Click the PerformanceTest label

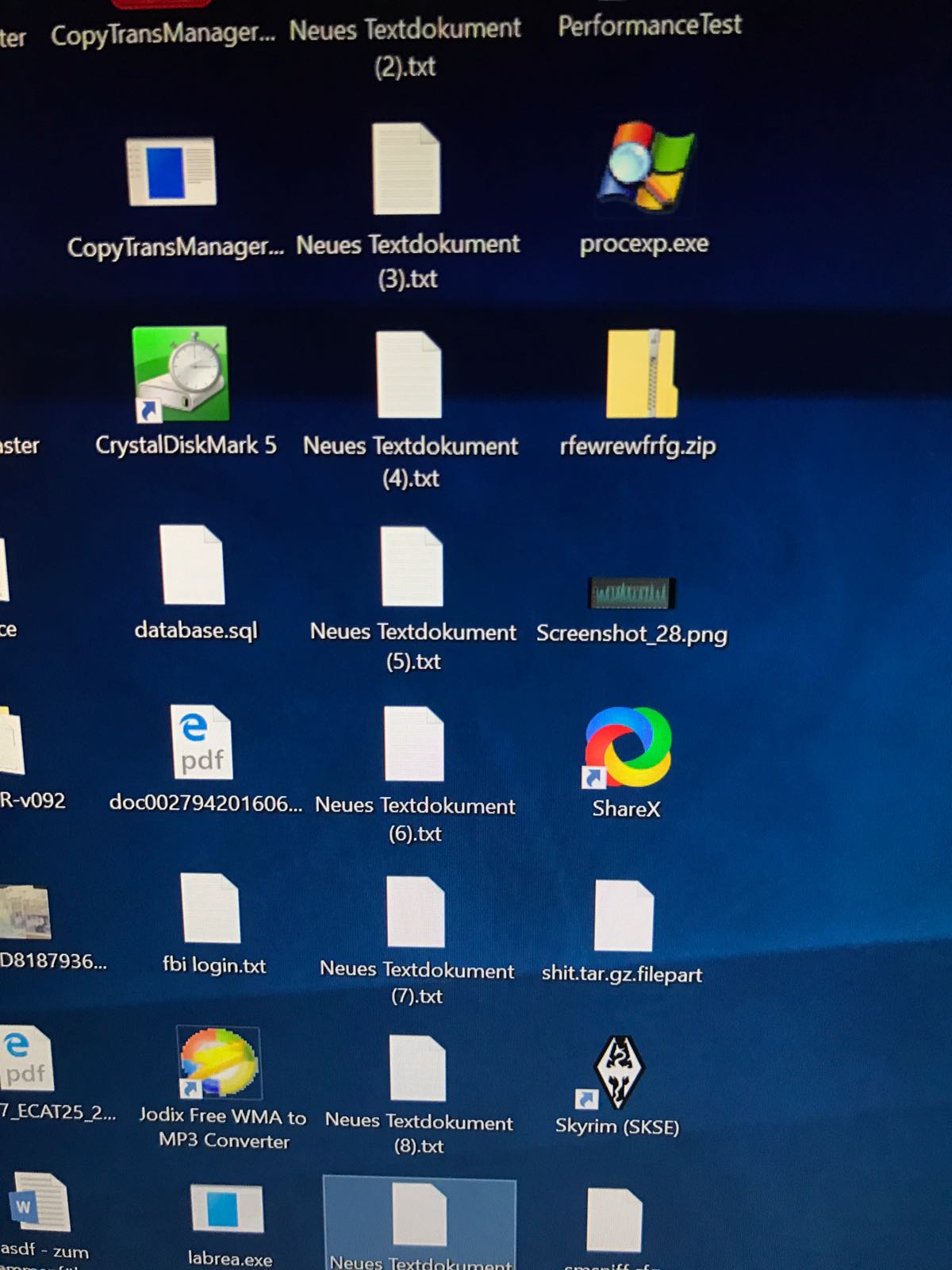pos(650,25)
